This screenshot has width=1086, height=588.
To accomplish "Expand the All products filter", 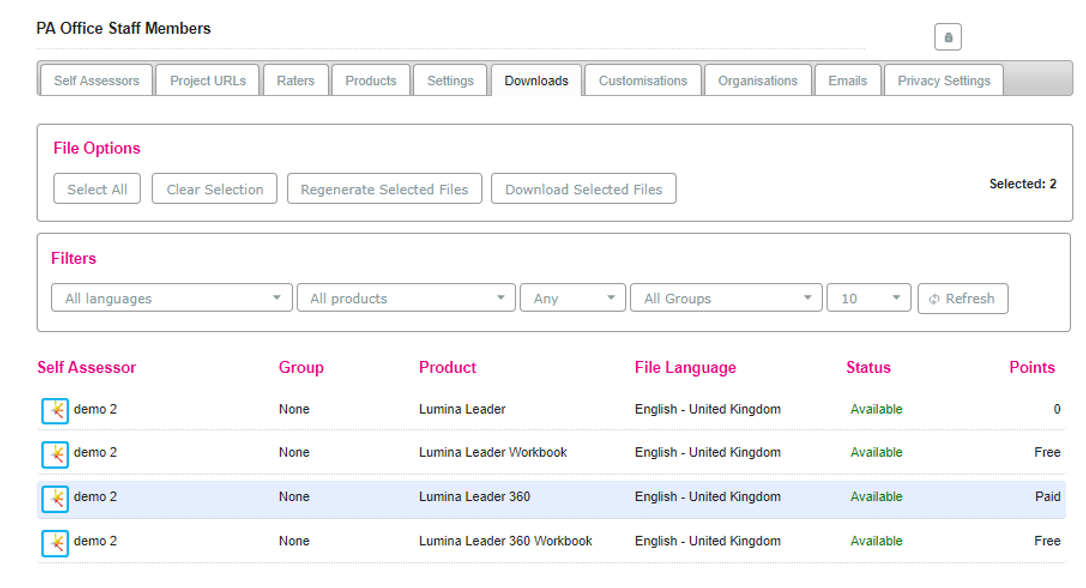I will point(406,298).
